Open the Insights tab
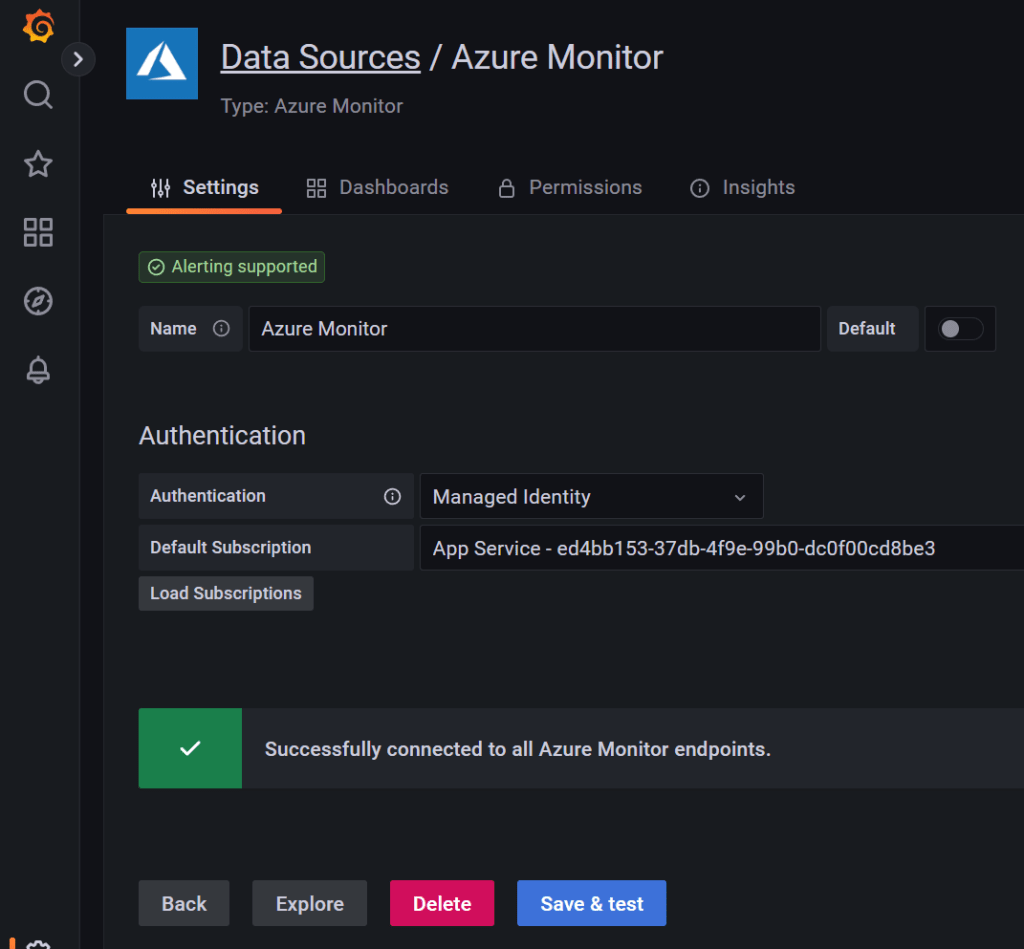Screen dimensions: 1024x949 (x=743, y=188)
